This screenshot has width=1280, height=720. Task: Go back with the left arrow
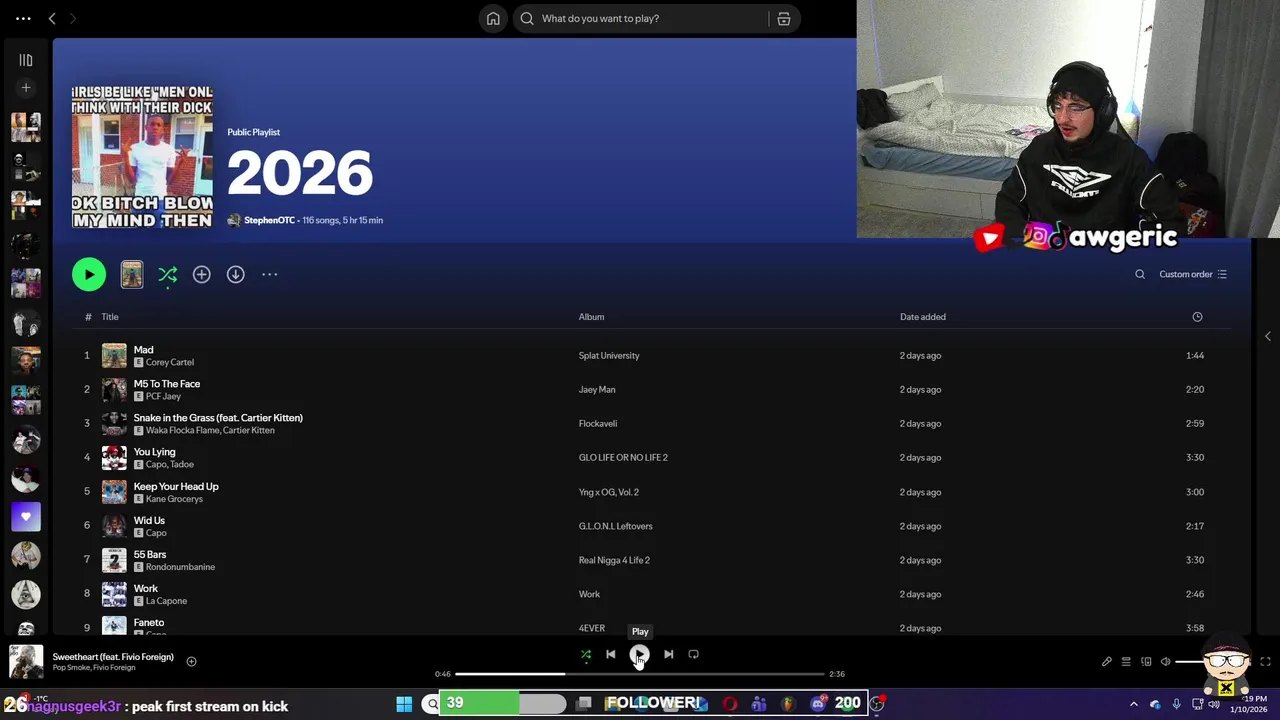click(x=52, y=18)
